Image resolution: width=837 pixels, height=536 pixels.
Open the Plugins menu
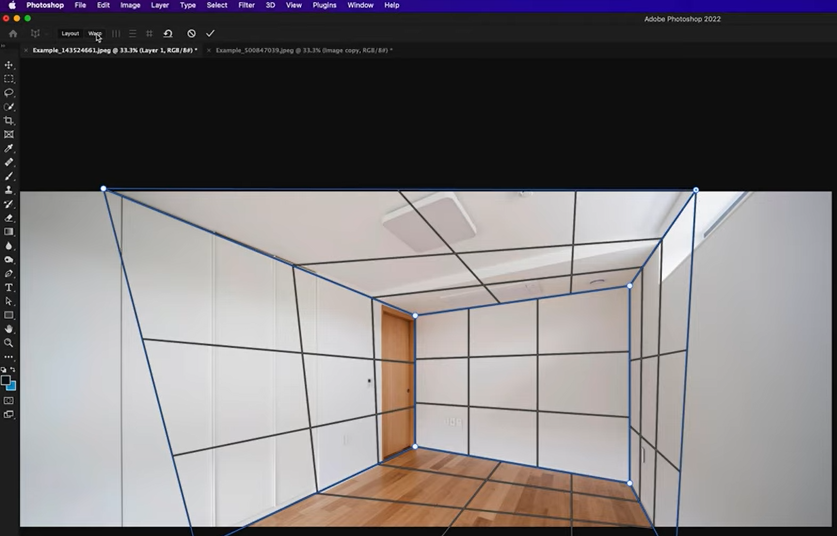[324, 5]
